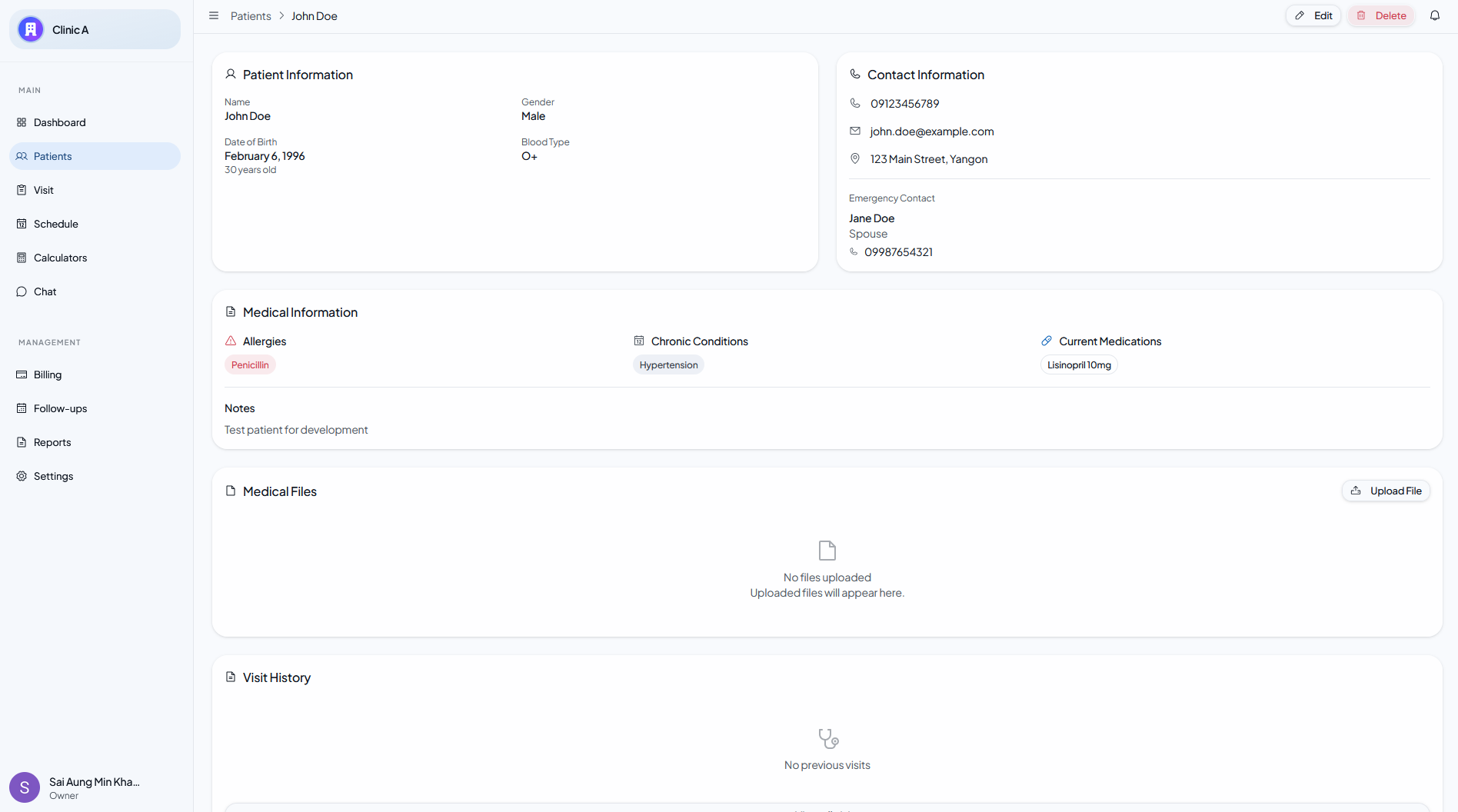The image size is (1458, 812).
Task: Click the user avatar S circle
Action: 25,787
